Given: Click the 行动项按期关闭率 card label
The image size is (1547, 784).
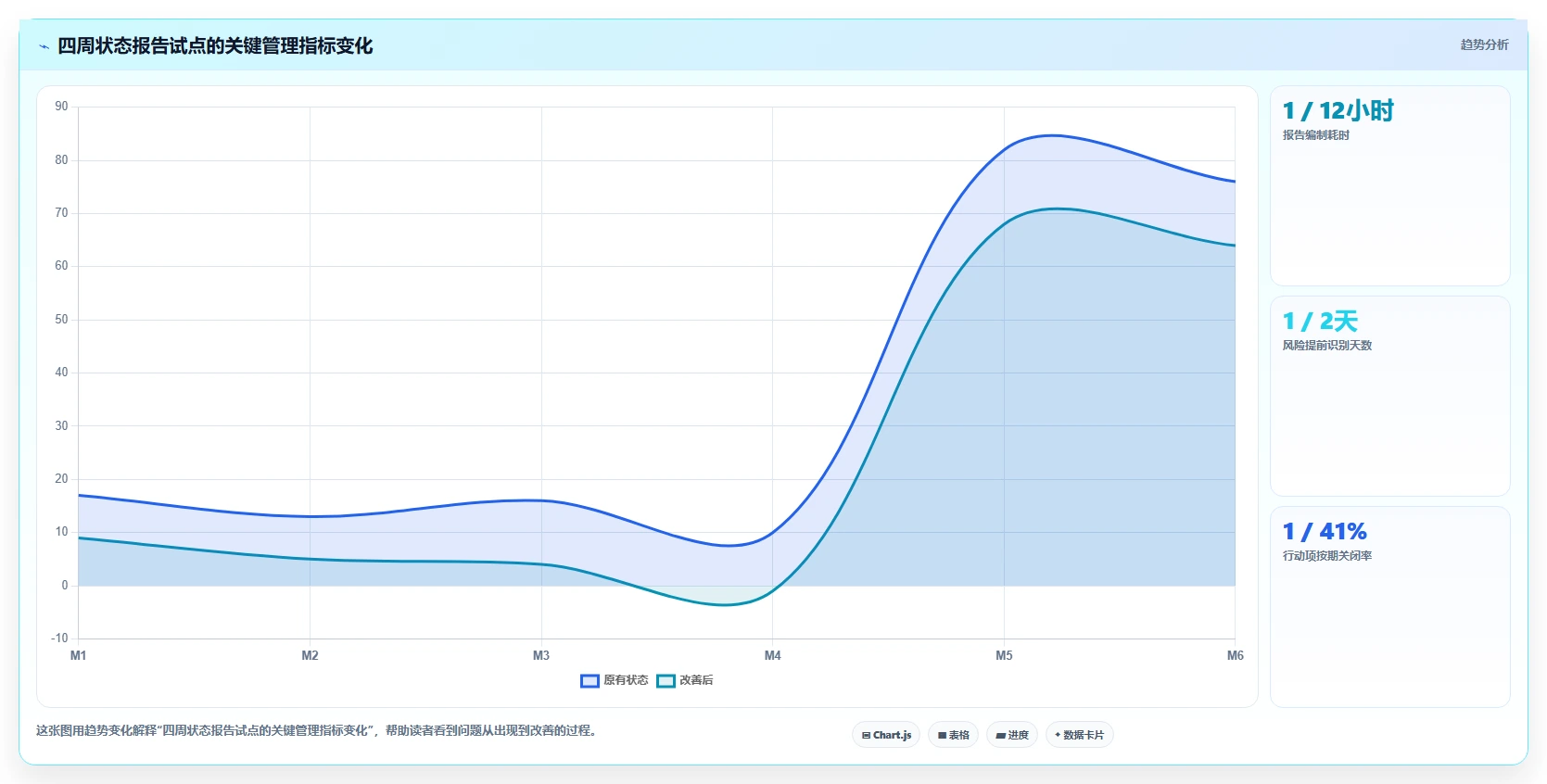Looking at the screenshot, I should 1326,556.
